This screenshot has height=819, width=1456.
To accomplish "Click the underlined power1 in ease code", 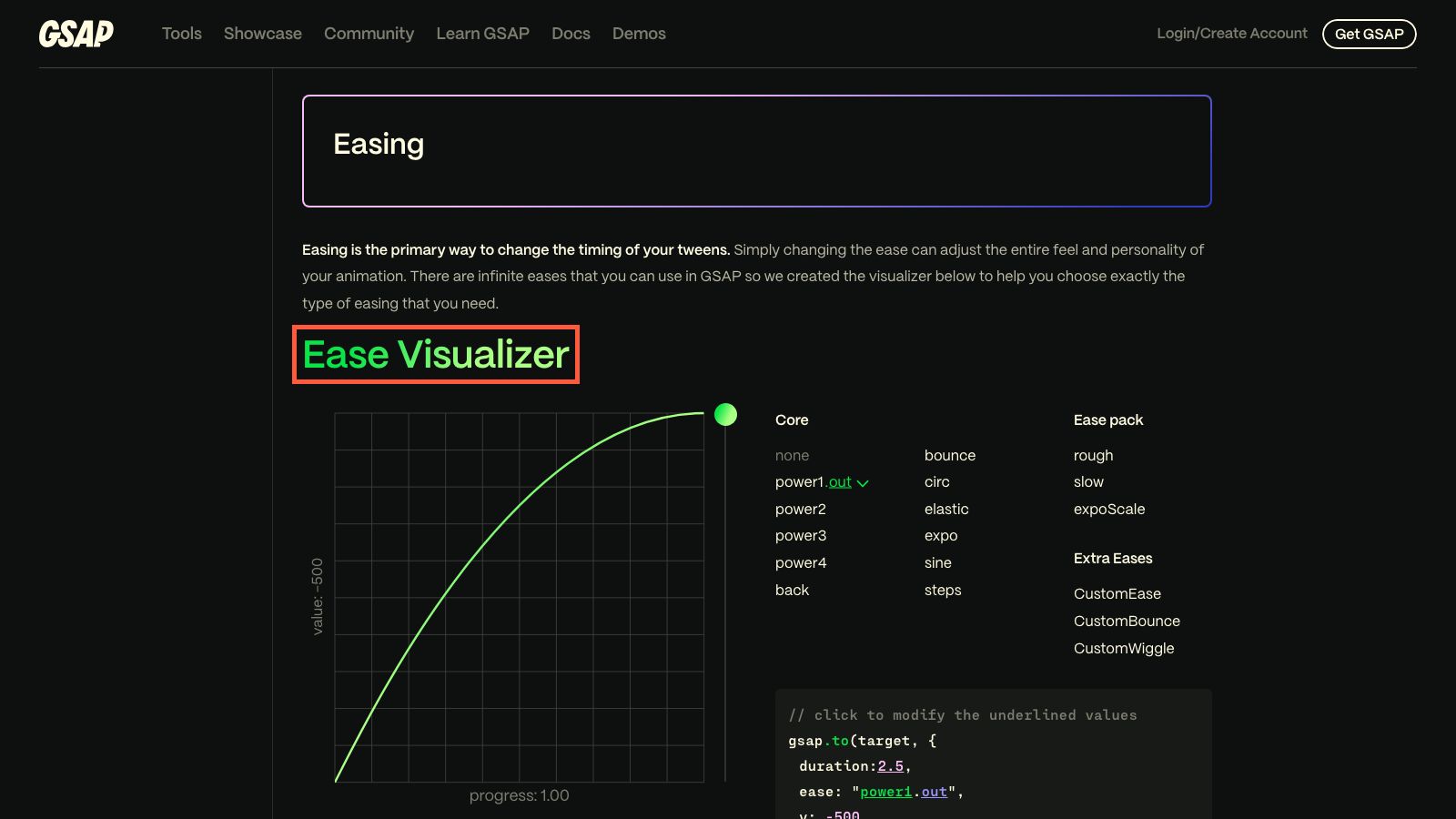I will point(885,792).
